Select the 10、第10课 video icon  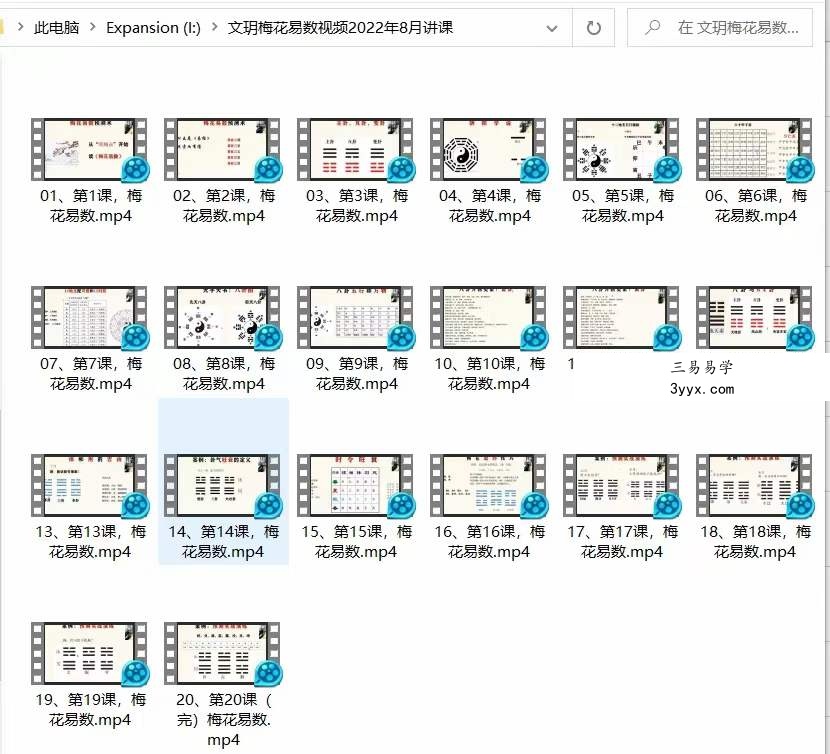488,317
